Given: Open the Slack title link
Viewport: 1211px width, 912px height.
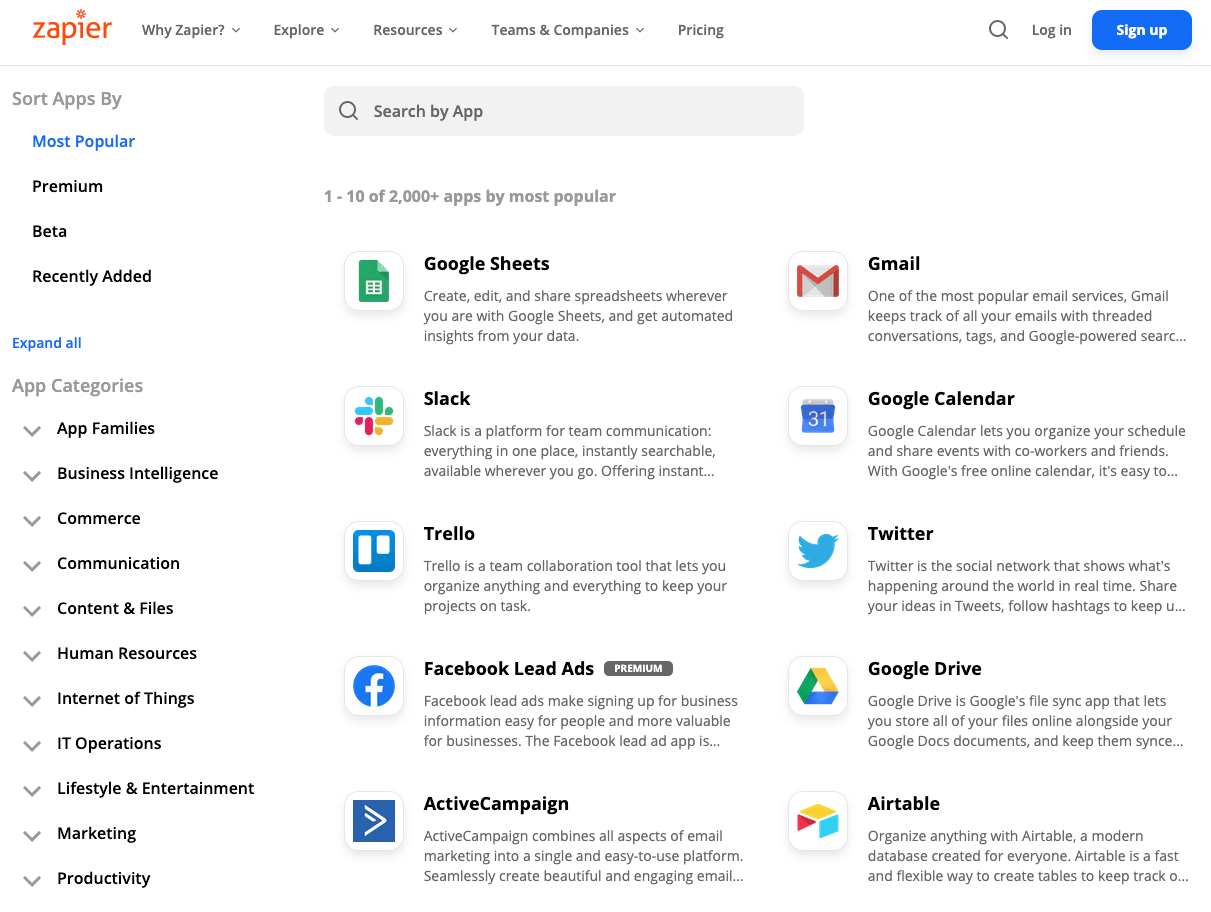Looking at the screenshot, I should pos(447,399).
